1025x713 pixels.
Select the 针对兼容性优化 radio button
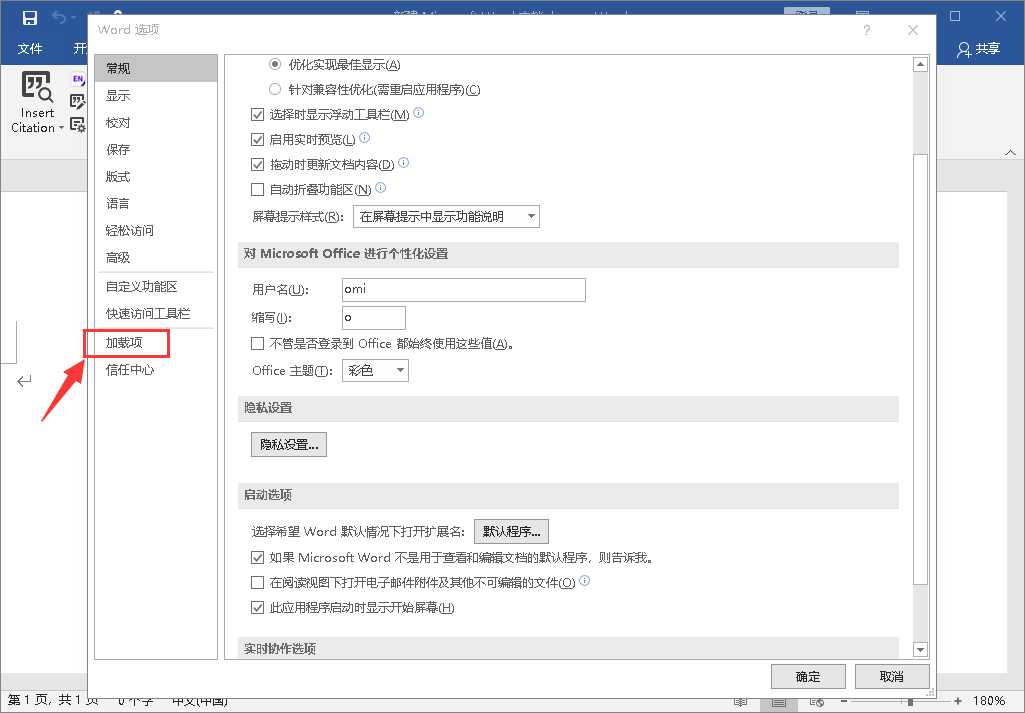(x=275, y=89)
